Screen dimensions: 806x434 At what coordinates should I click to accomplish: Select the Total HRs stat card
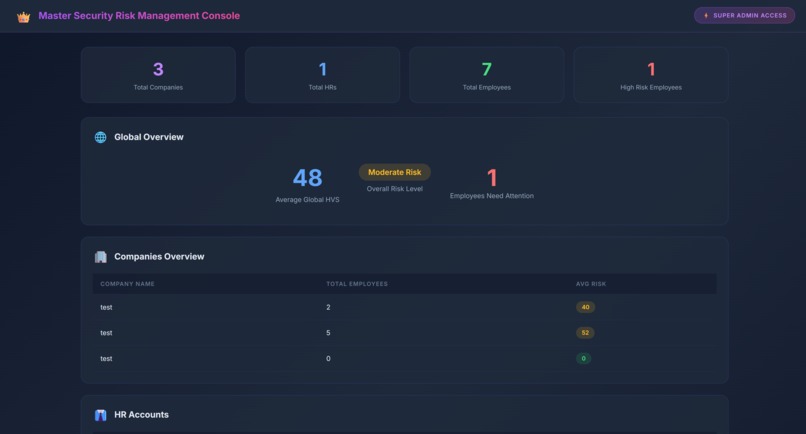(x=322, y=75)
